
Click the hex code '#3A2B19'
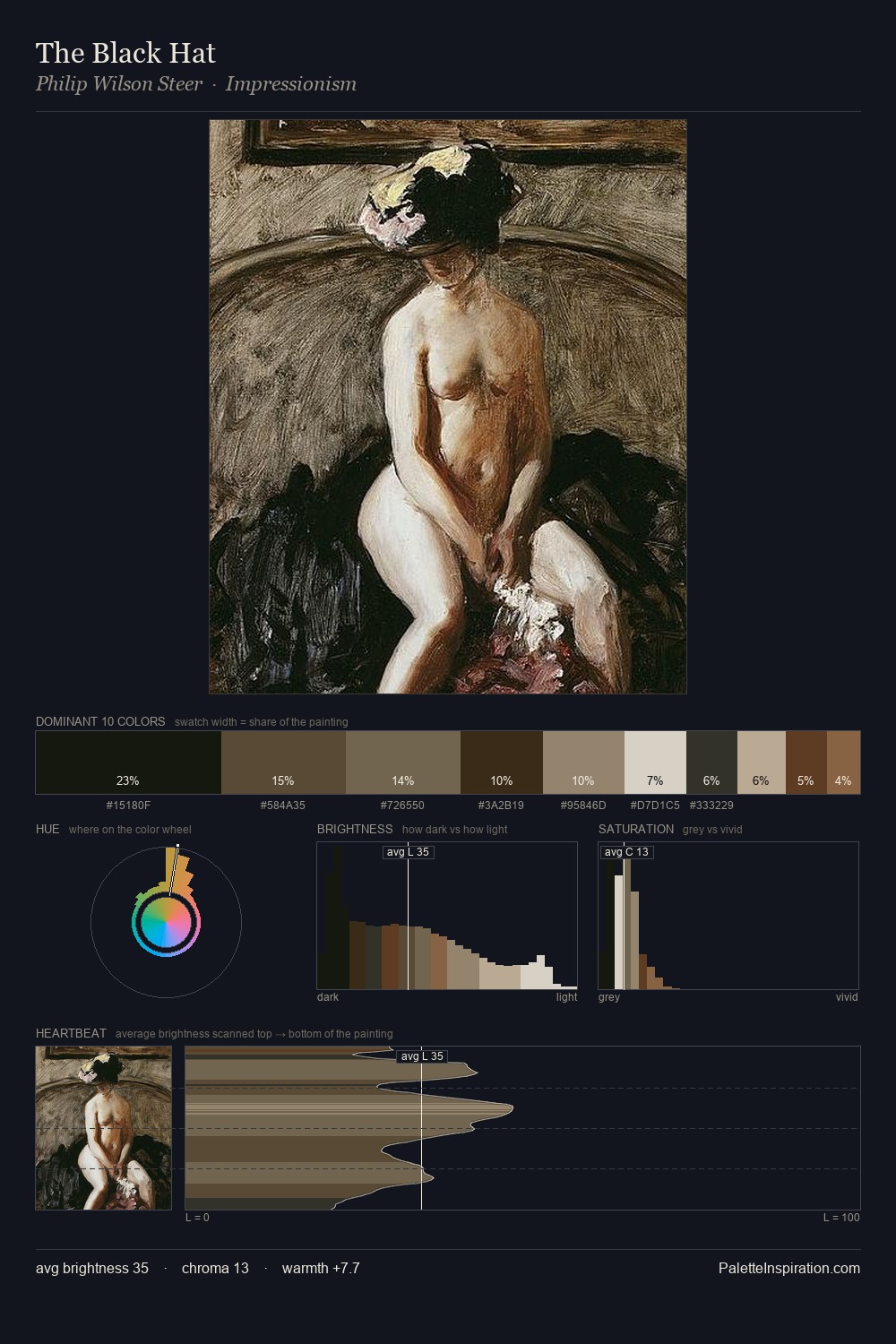[x=501, y=806]
